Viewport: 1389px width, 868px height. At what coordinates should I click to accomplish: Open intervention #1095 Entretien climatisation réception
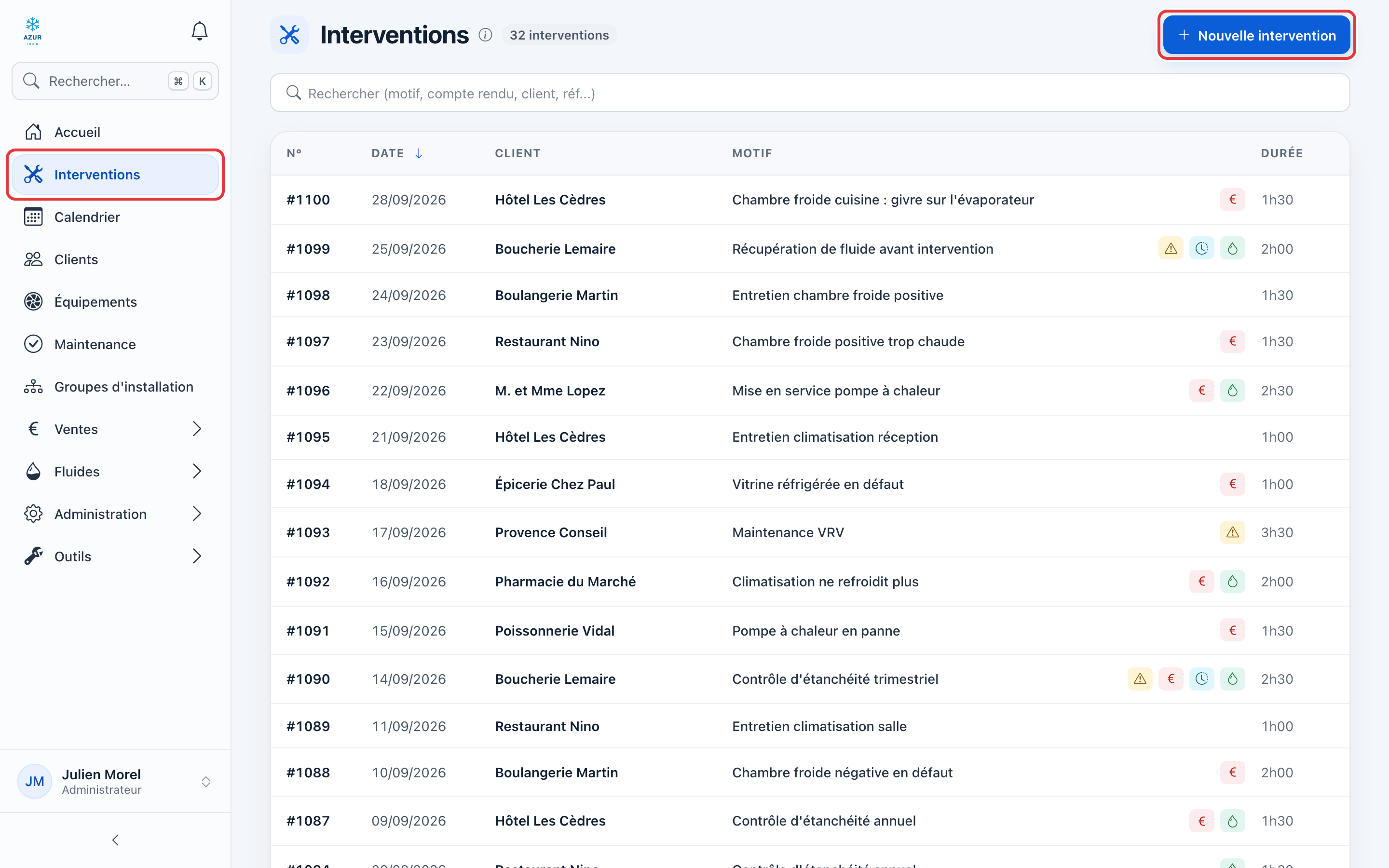coord(810,437)
